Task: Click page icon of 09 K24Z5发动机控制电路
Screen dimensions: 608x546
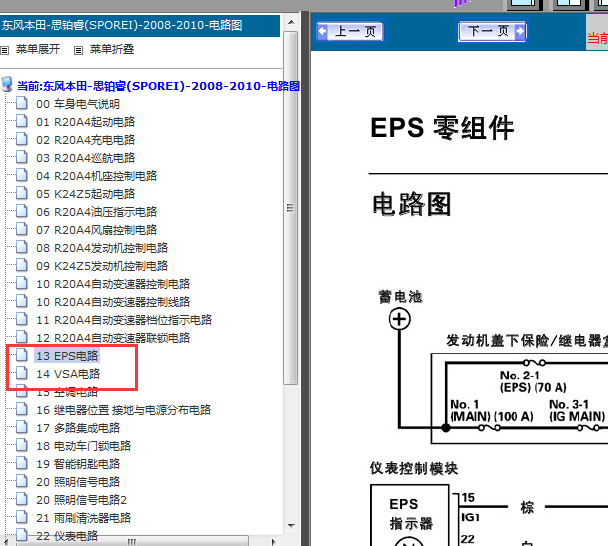Action: 22,265
